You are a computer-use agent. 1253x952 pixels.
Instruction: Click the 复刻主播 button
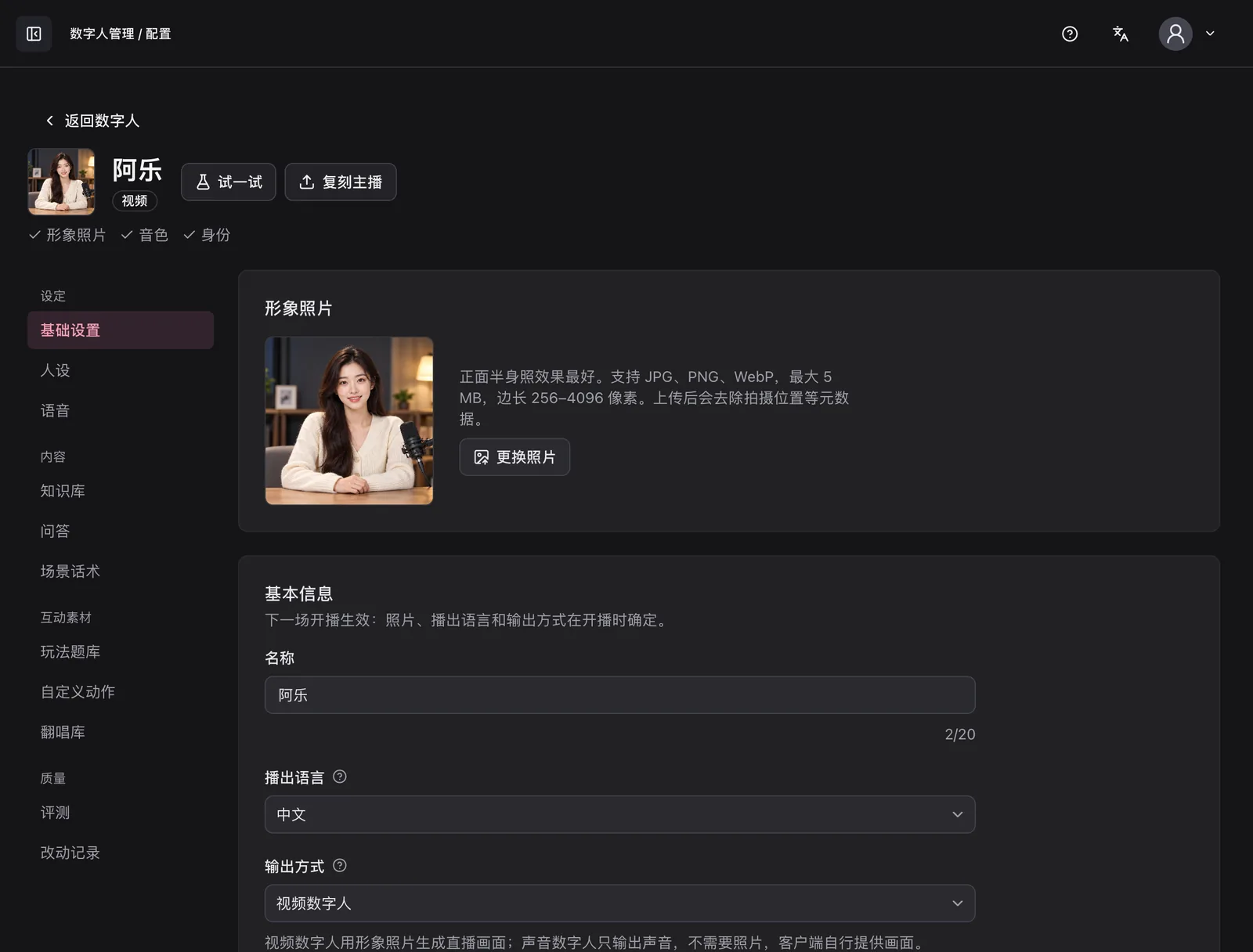[341, 182]
